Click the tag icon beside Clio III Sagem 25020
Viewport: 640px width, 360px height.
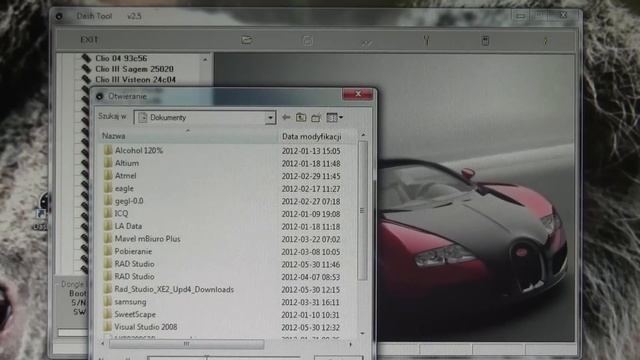(x=86, y=69)
